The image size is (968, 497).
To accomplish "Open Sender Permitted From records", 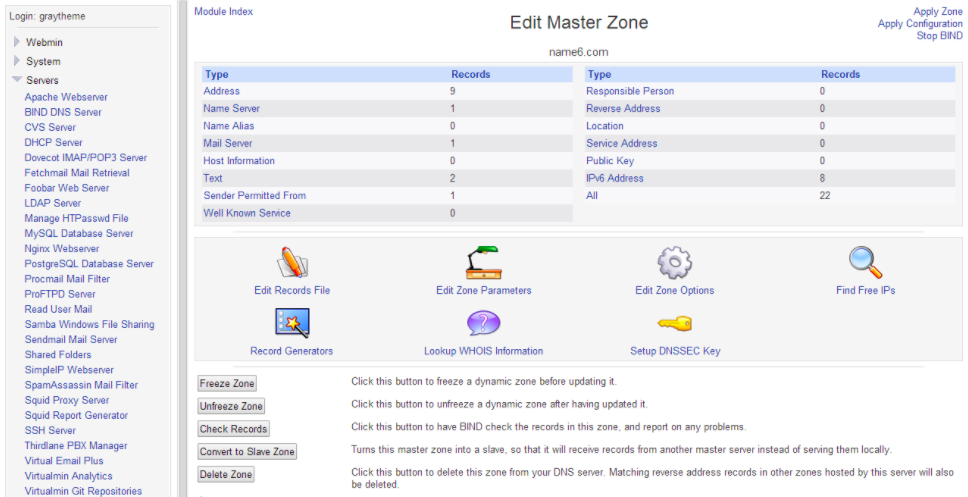I will tap(254, 195).
